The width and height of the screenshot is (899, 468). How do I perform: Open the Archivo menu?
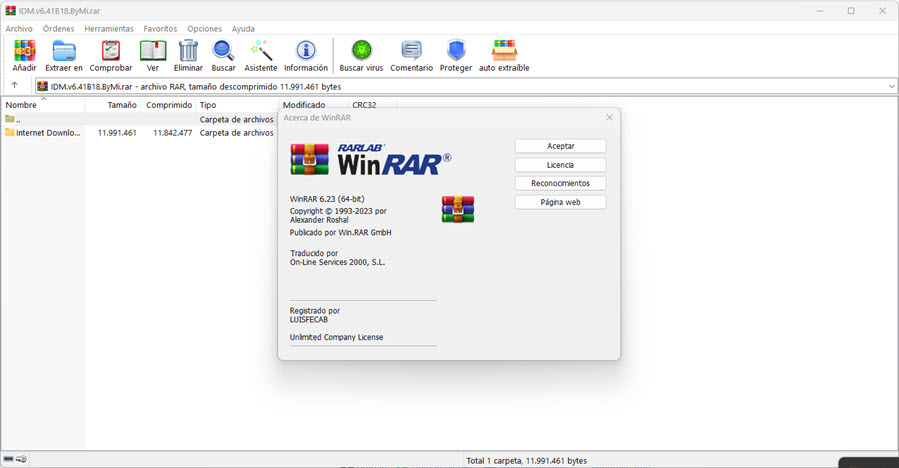(x=19, y=29)
